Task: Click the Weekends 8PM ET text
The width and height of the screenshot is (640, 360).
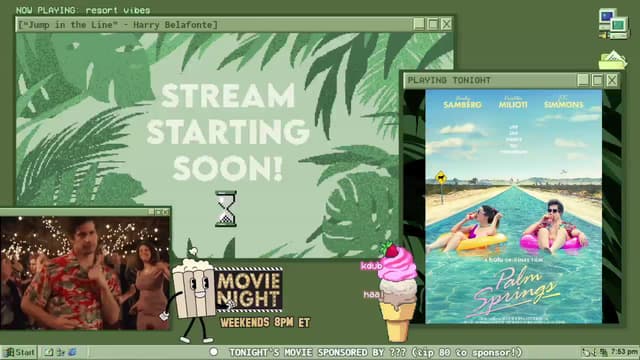Action: point(265,322)
